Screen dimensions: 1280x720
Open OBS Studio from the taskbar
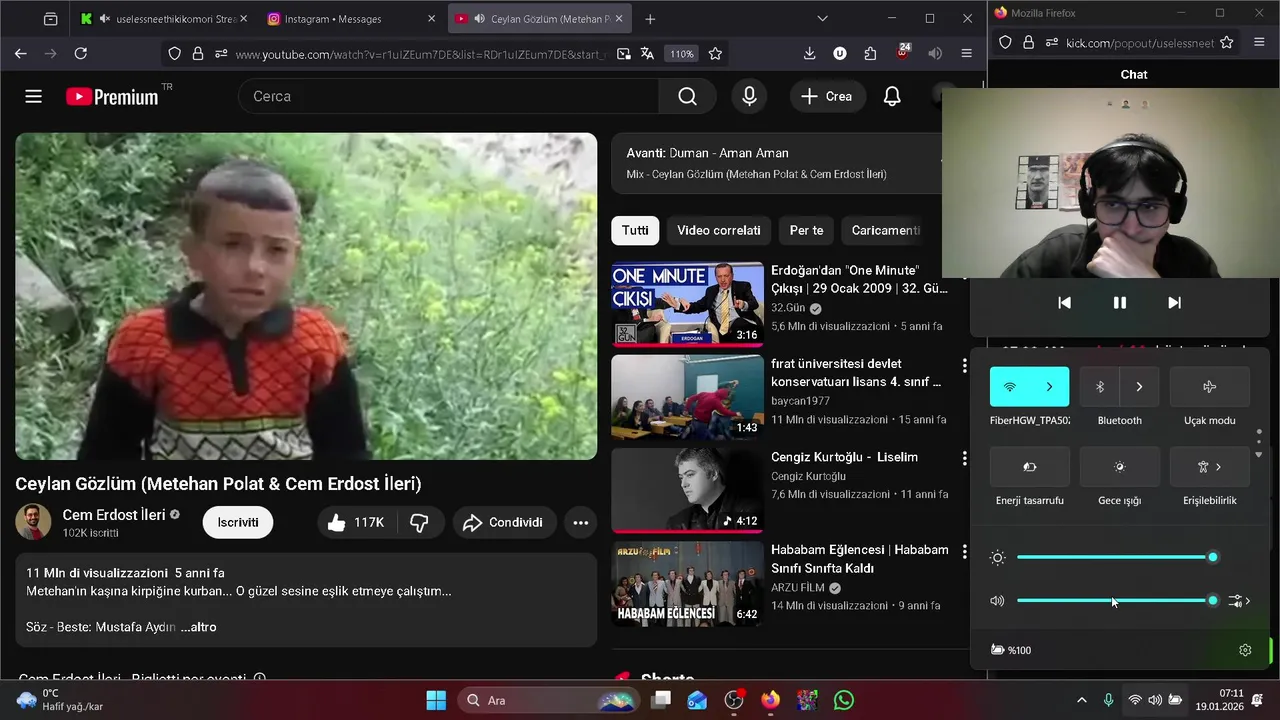pos(734,700)
